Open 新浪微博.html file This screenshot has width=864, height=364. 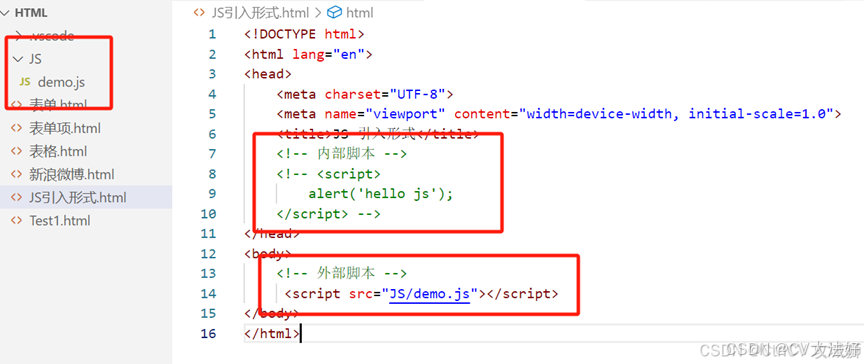point(72,175)
